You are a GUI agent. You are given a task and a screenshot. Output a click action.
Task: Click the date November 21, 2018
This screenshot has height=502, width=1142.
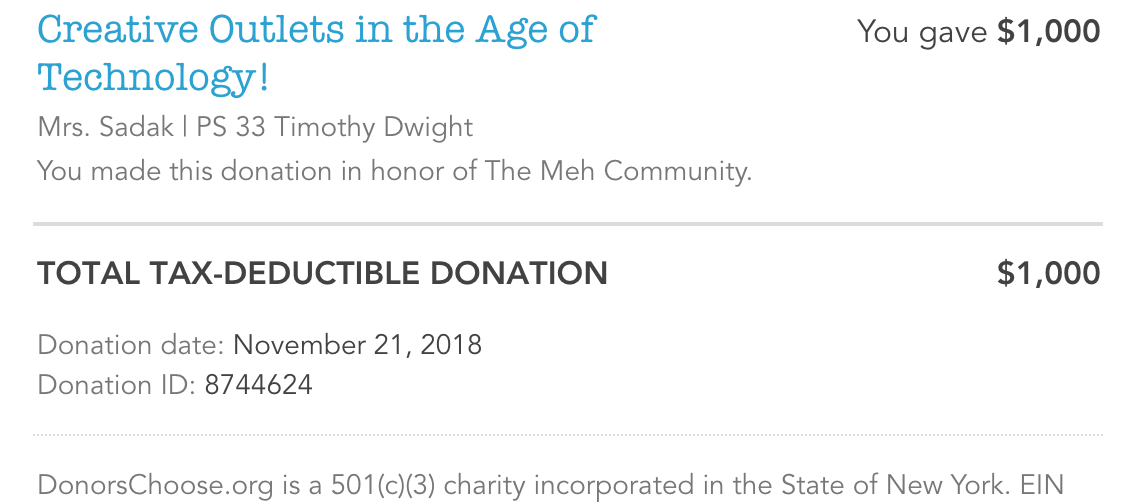pyautogui.click(x=357, y=344)
